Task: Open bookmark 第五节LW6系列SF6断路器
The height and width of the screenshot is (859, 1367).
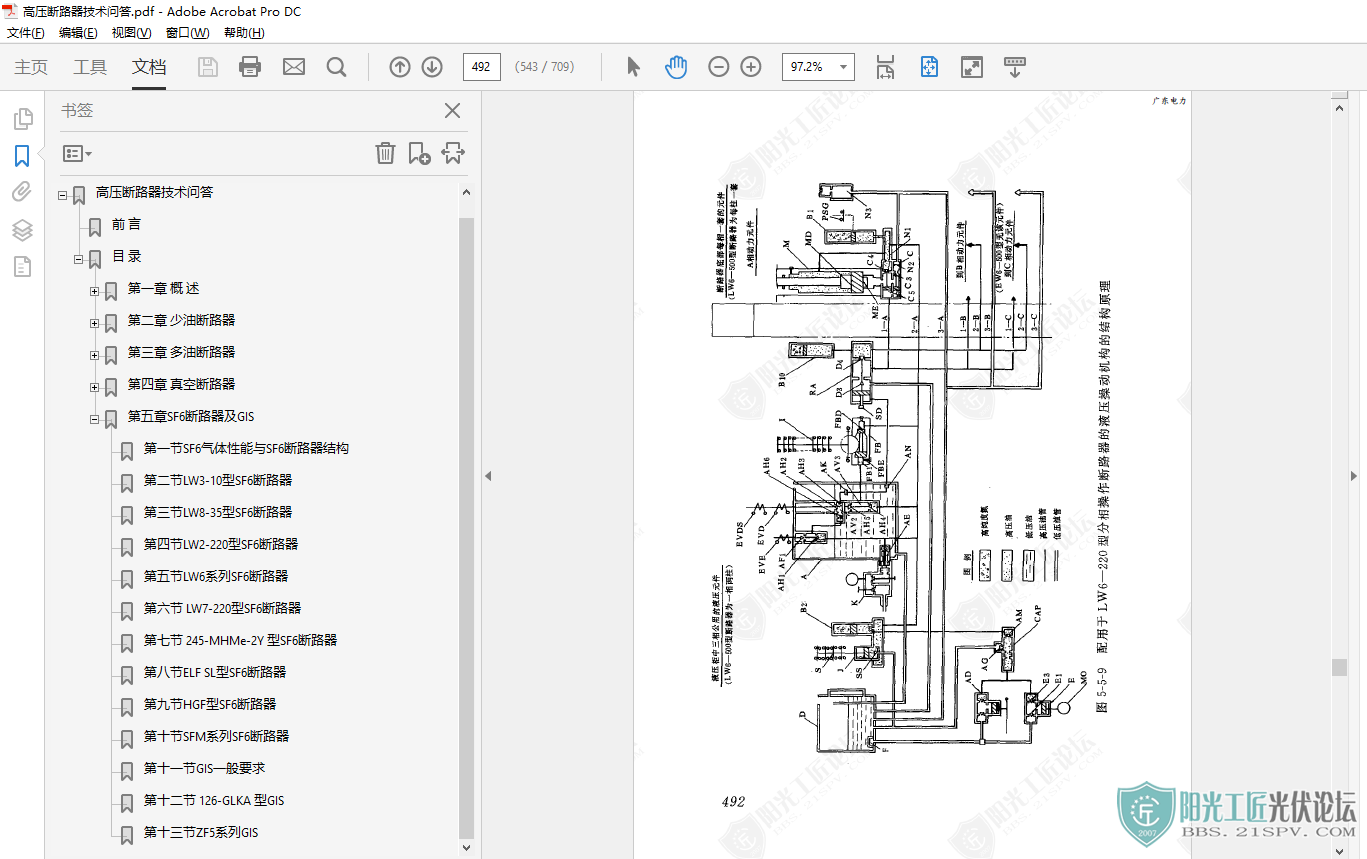Action: click(x=216, y=576)
